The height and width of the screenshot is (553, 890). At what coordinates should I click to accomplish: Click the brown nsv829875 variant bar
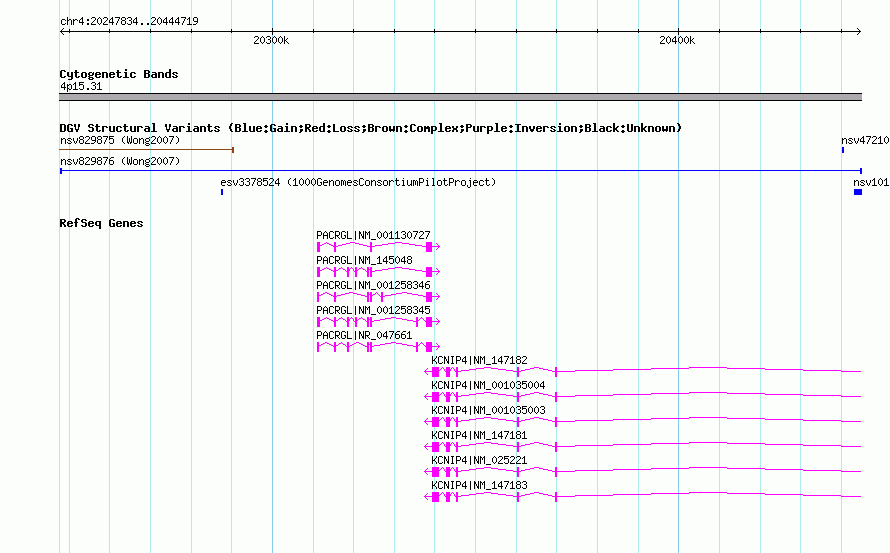[147, 150]
